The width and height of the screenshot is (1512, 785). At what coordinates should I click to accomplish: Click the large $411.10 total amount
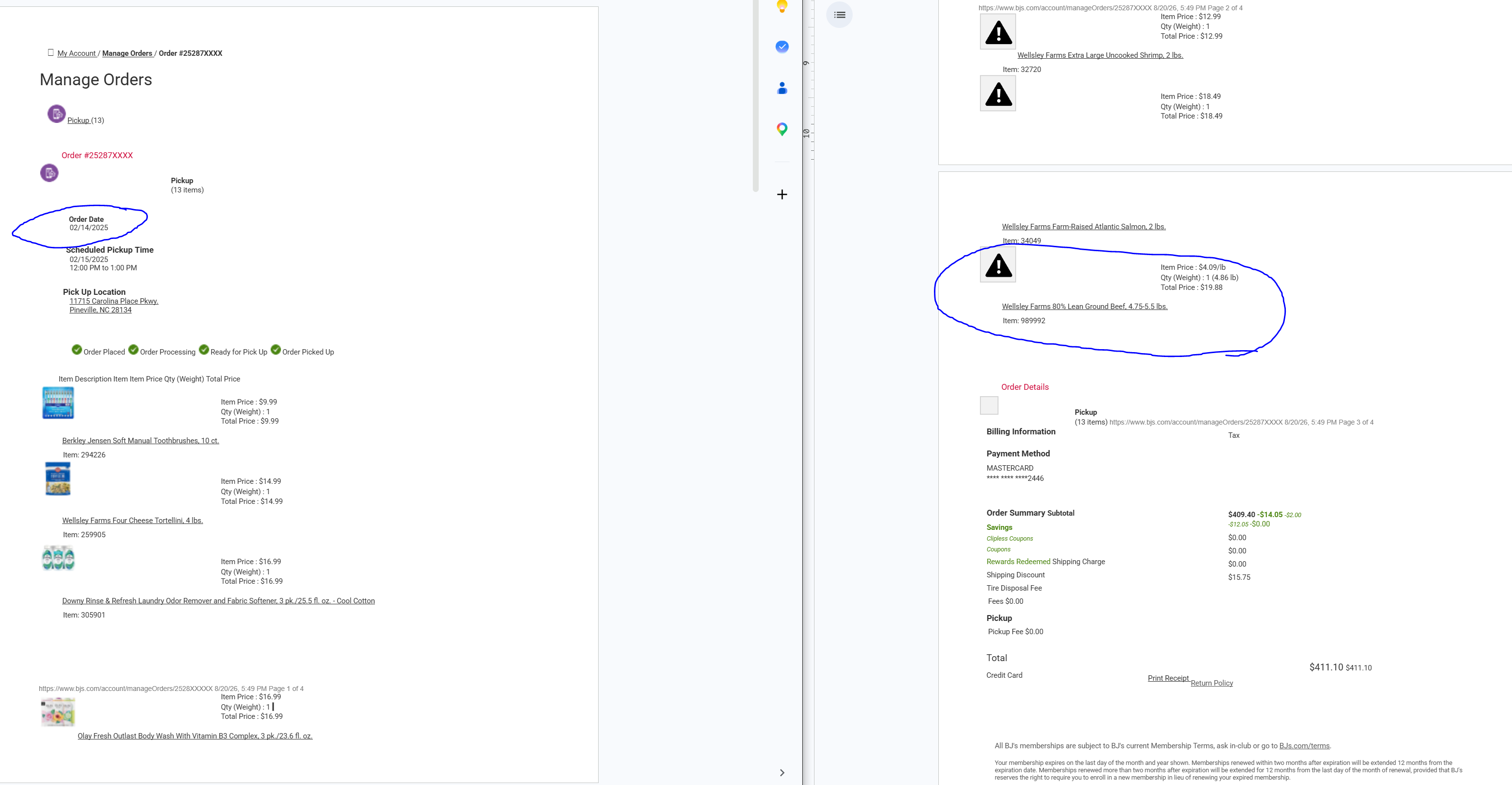click(x=1326, y=667)
